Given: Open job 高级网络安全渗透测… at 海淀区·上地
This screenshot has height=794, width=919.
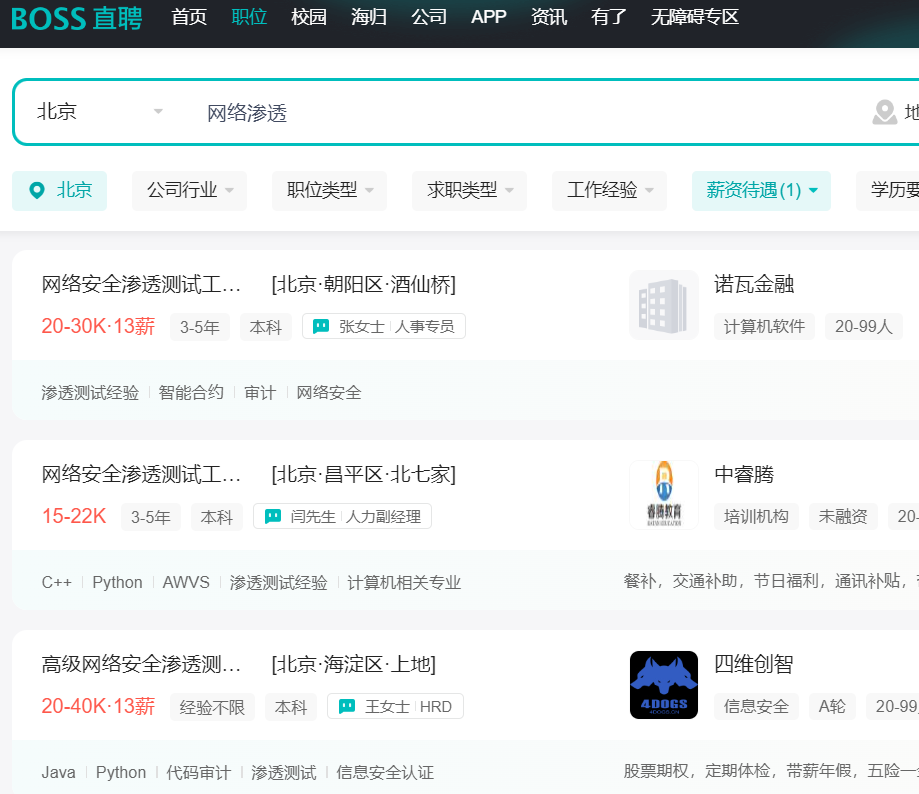Looking at the screenshot, I should (141, 664).
